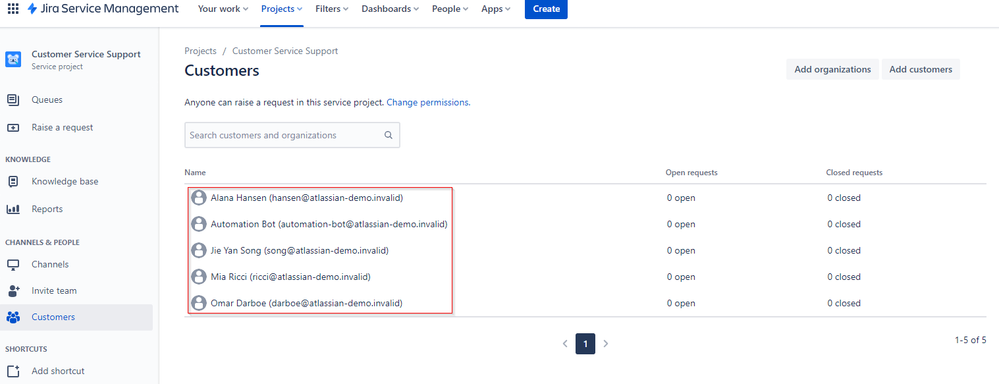The width and height of the screenshot is (999, 384).
Task: Go to next page arrow
Action: pos(605,344)
